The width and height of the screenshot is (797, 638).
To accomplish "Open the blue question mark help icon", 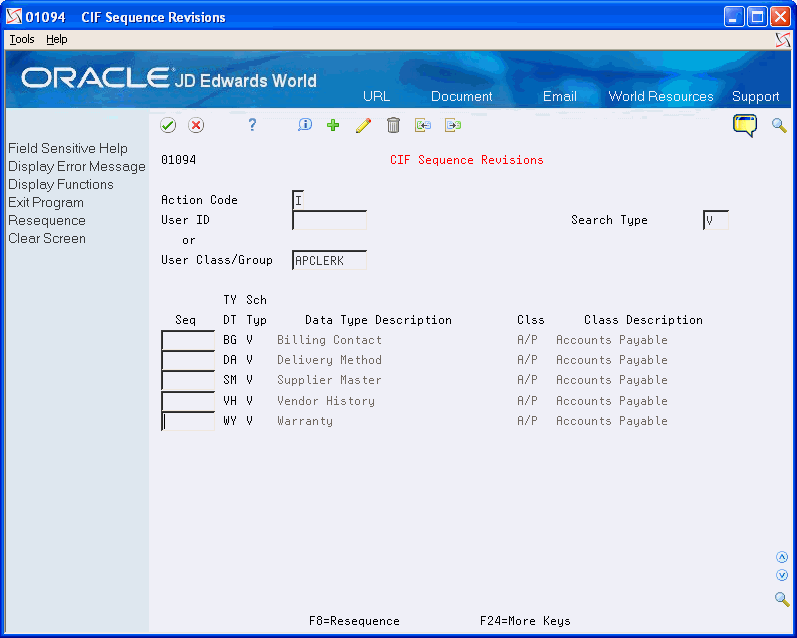I will pyautogui.click(x=252, y=125).
